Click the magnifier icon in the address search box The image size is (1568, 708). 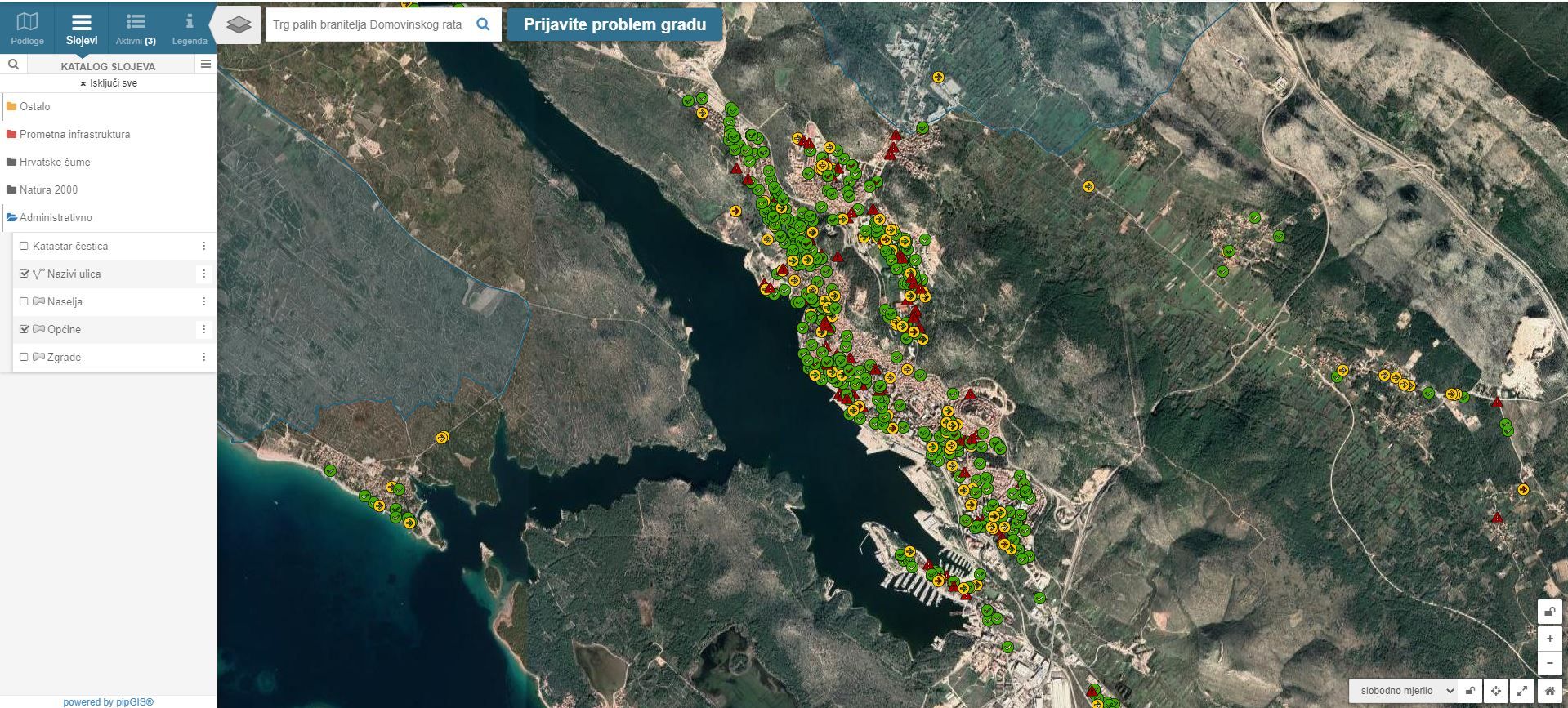pyautogui.click(x=483, y=24)
